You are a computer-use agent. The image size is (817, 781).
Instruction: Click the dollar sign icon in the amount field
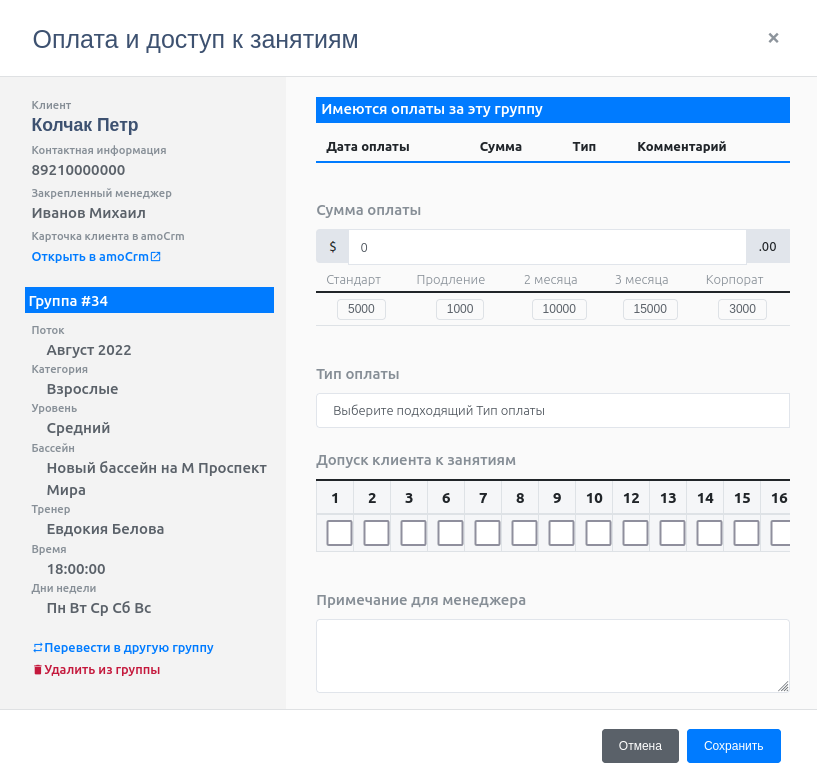[x=332, y=245]
